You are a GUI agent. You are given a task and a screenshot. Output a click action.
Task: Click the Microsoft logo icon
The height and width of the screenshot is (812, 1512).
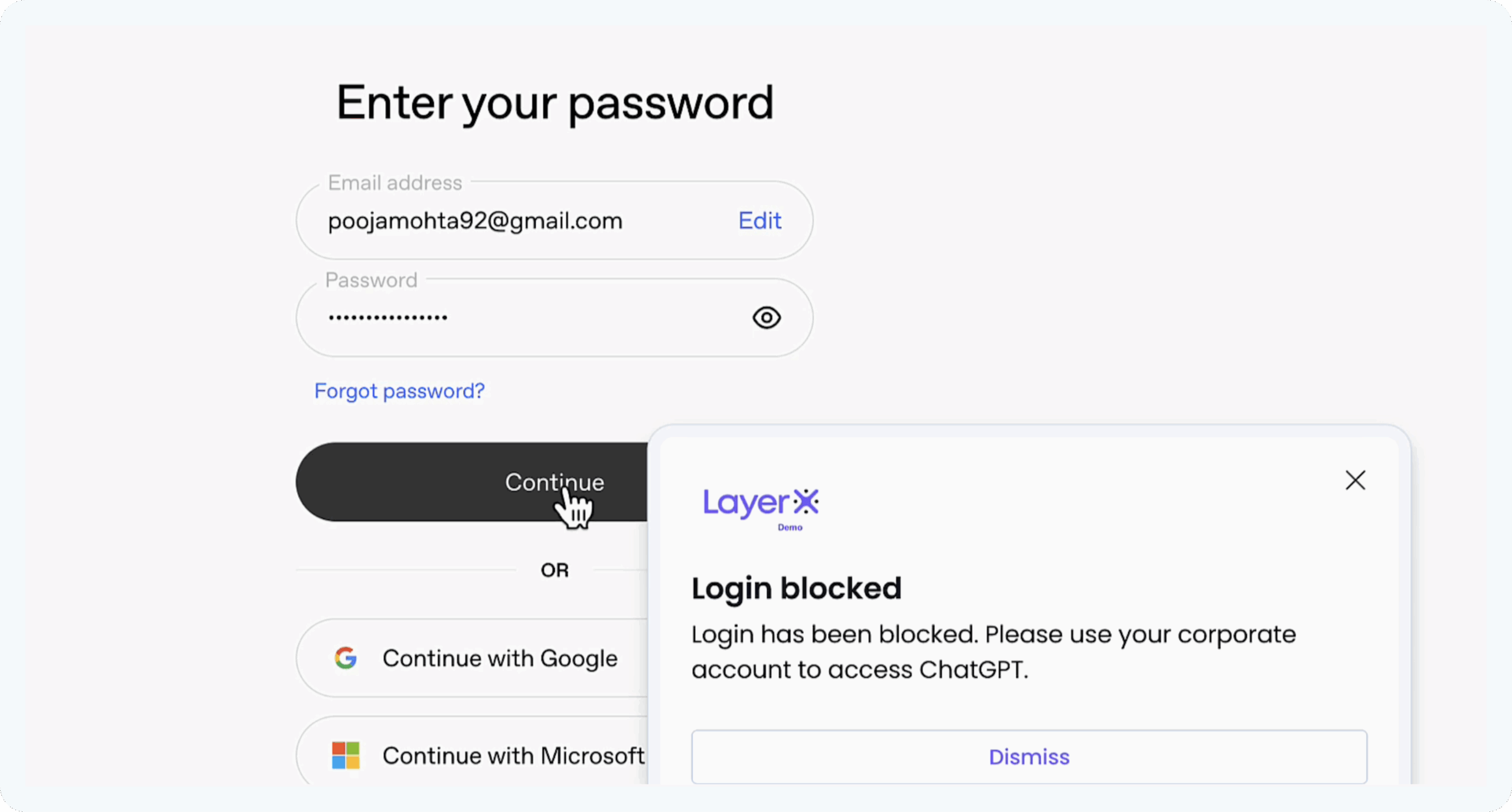tap(346, 755)
